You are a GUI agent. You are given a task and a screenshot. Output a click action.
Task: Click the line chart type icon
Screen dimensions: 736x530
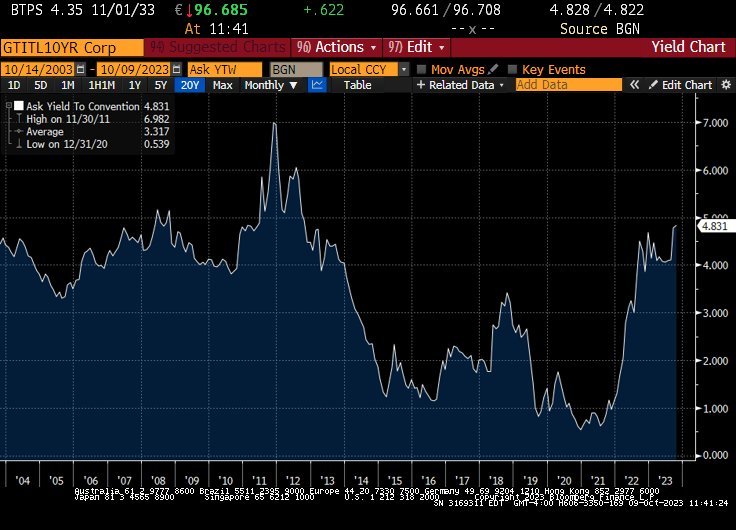click(318, 86)
